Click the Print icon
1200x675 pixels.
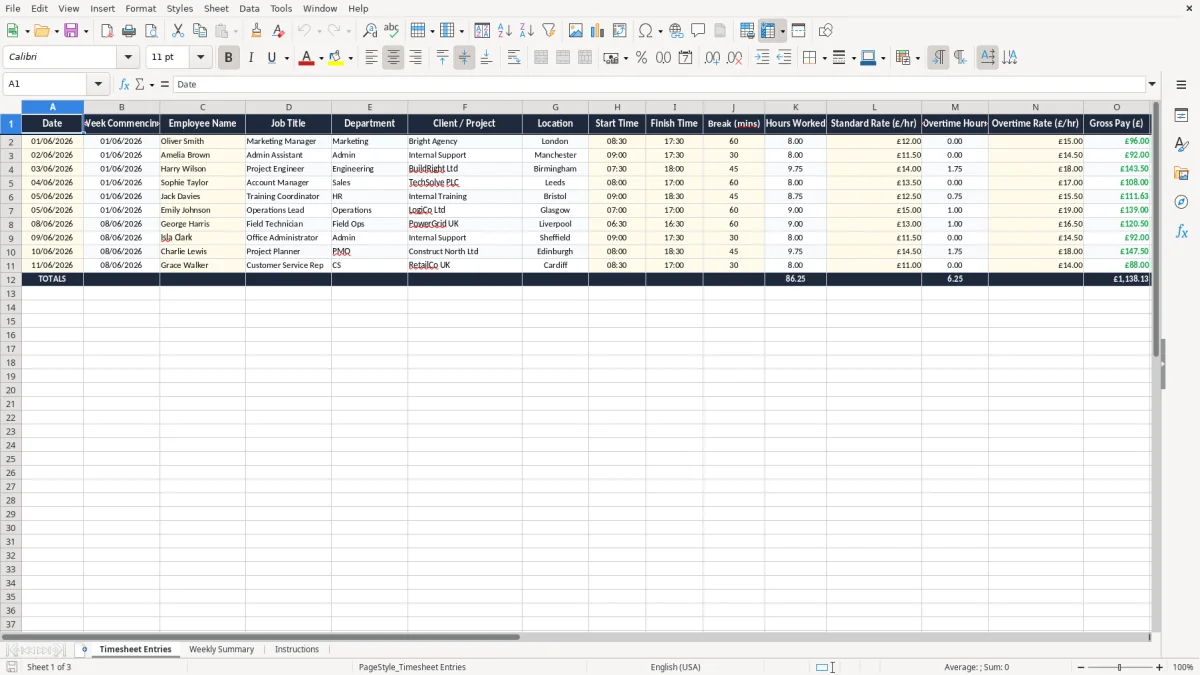tap(129, 31)
